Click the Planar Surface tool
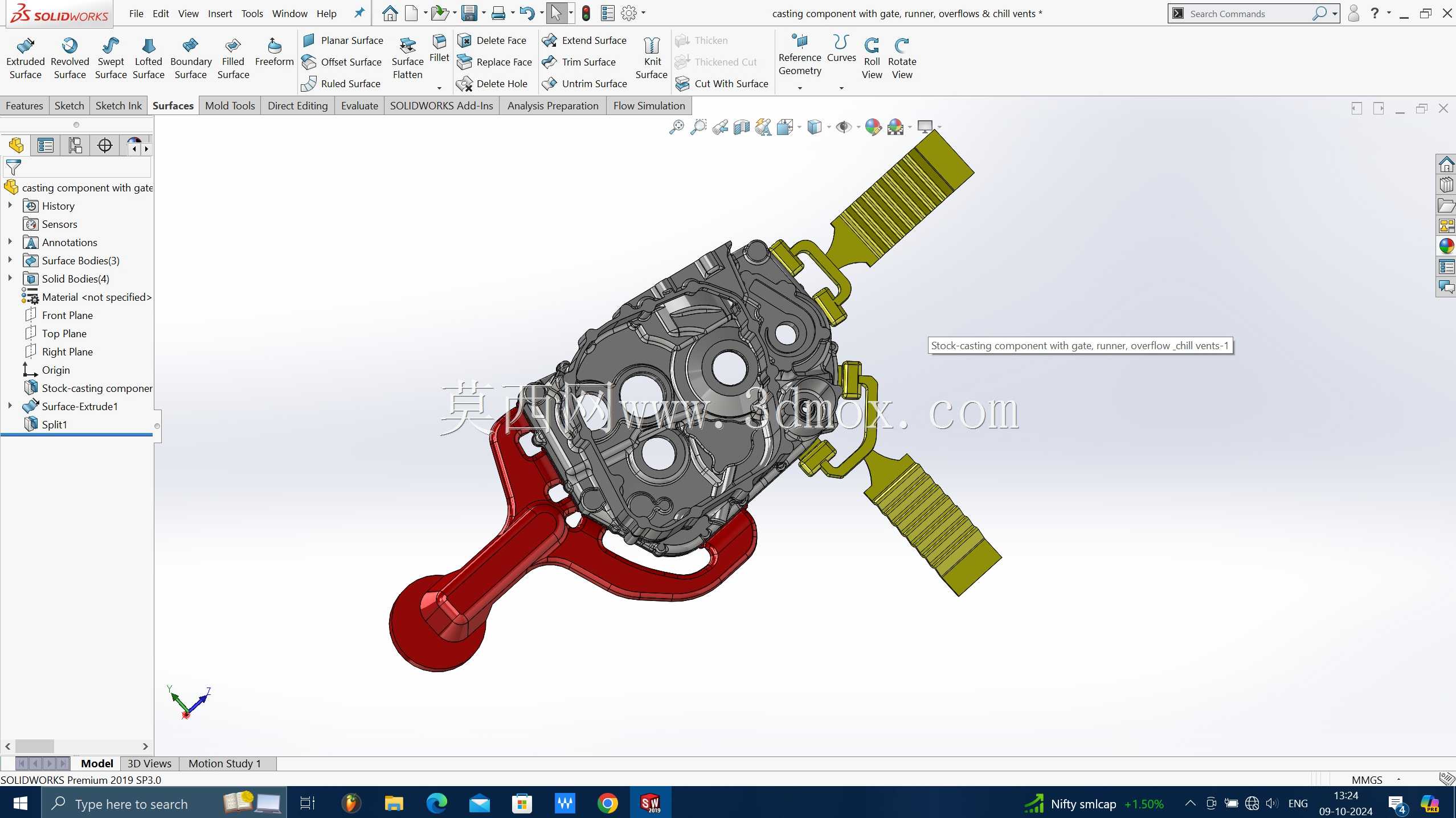This screenshot has width=1456, height=818. (343, 40)
